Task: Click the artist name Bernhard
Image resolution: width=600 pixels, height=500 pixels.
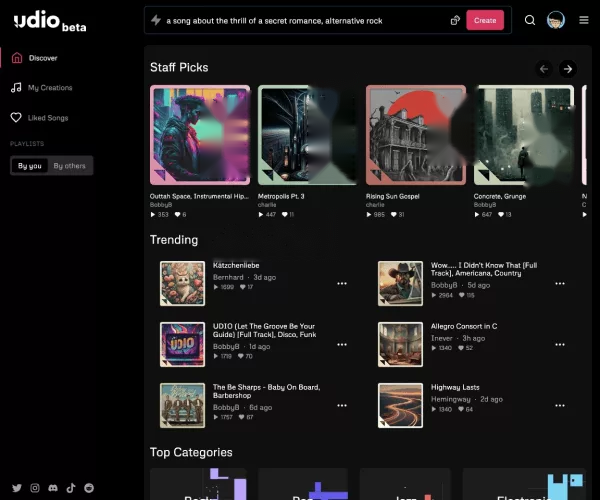Action: coord(228,277)
